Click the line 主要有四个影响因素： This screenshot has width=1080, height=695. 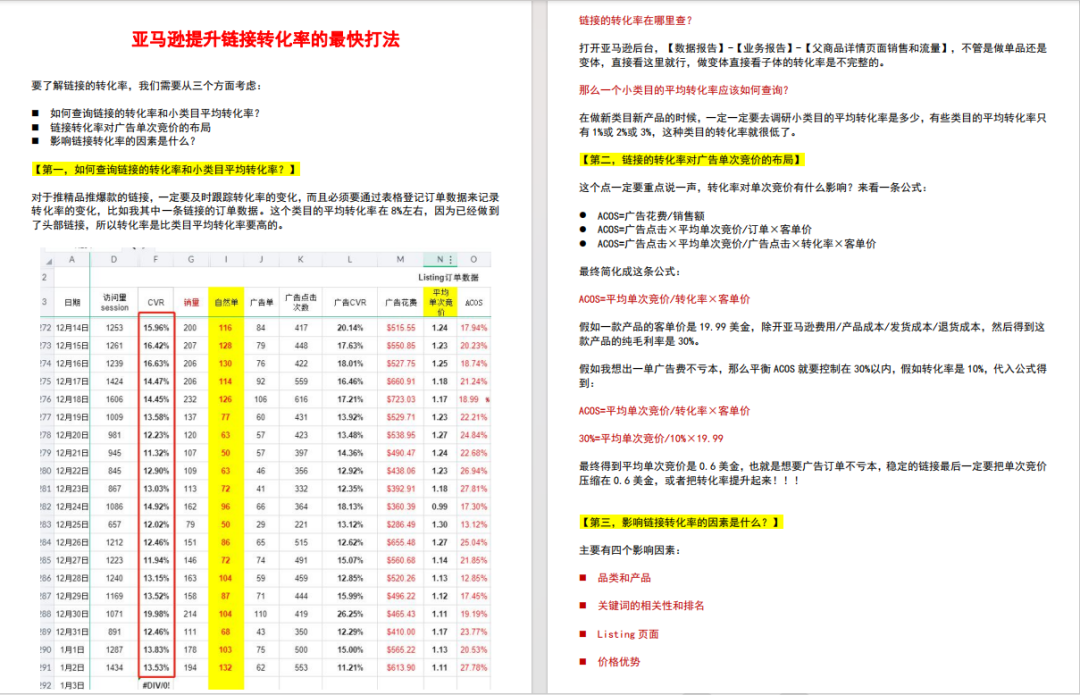pos(630,550)
